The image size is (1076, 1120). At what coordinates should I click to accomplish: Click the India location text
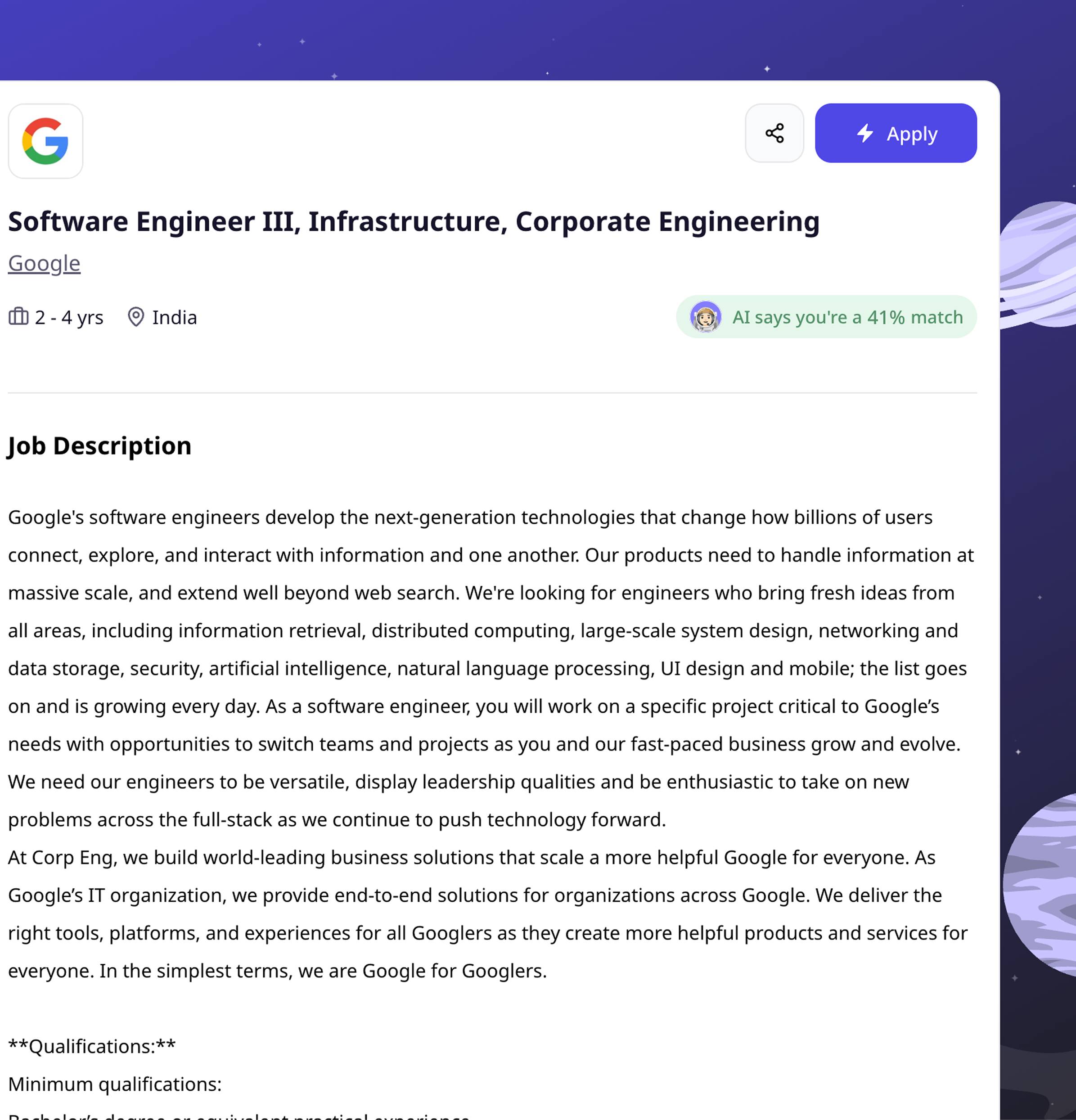[x=174, y=317]
